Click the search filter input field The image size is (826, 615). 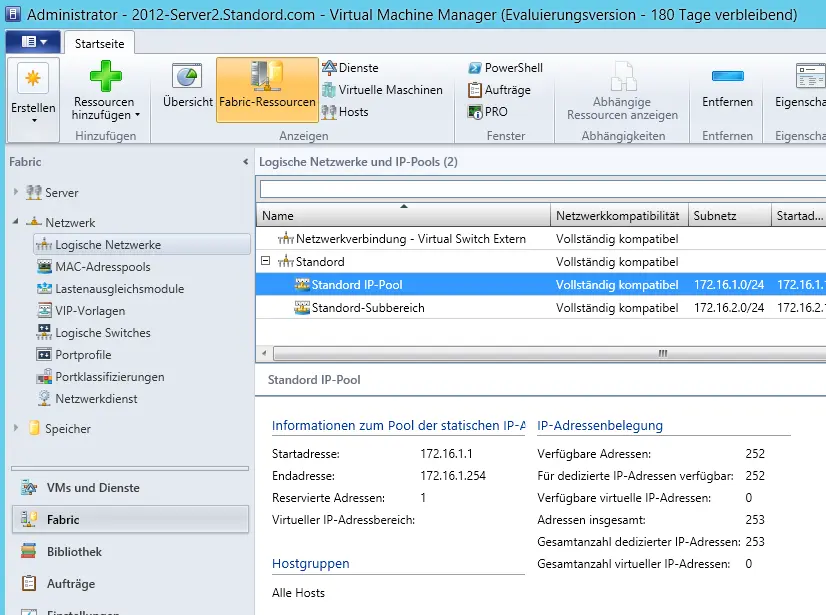tap(540, 188)
